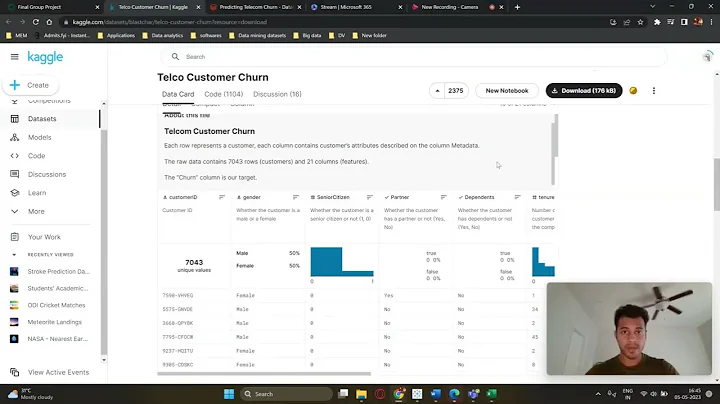Open Excel from the taskbar
The image size is (720, 404).
[x=491, y=394]
